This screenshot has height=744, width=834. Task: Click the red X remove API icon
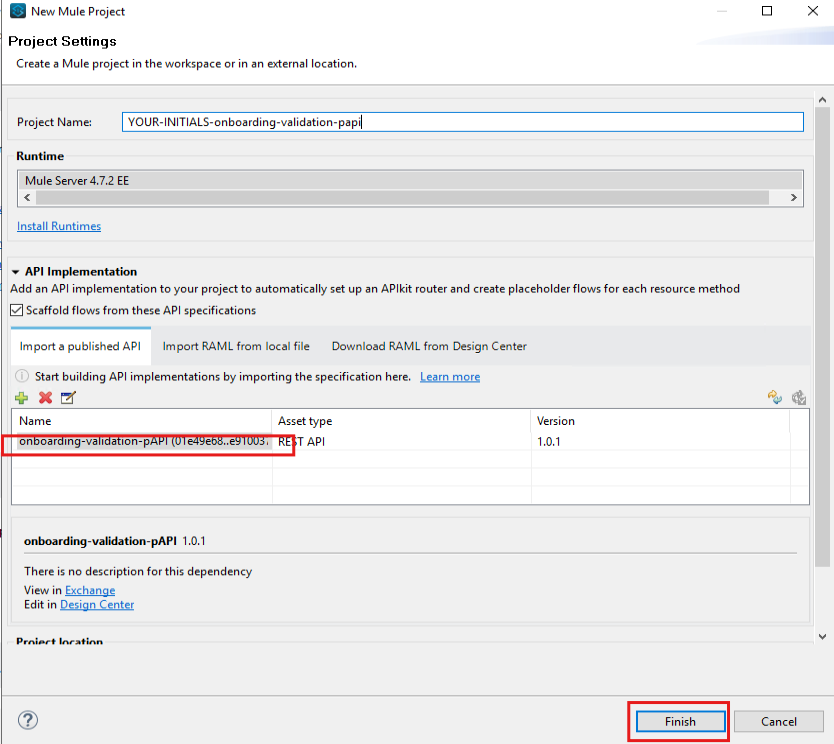pyautogui.click(x=45, y=398)
